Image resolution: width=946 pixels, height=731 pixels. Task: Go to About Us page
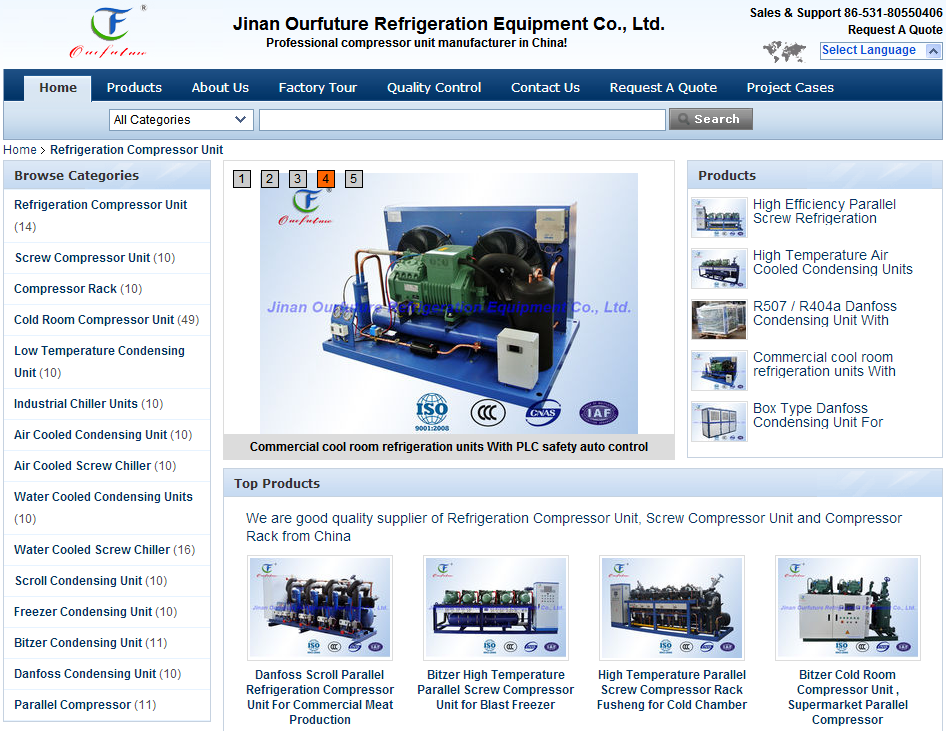click(220, 88)
